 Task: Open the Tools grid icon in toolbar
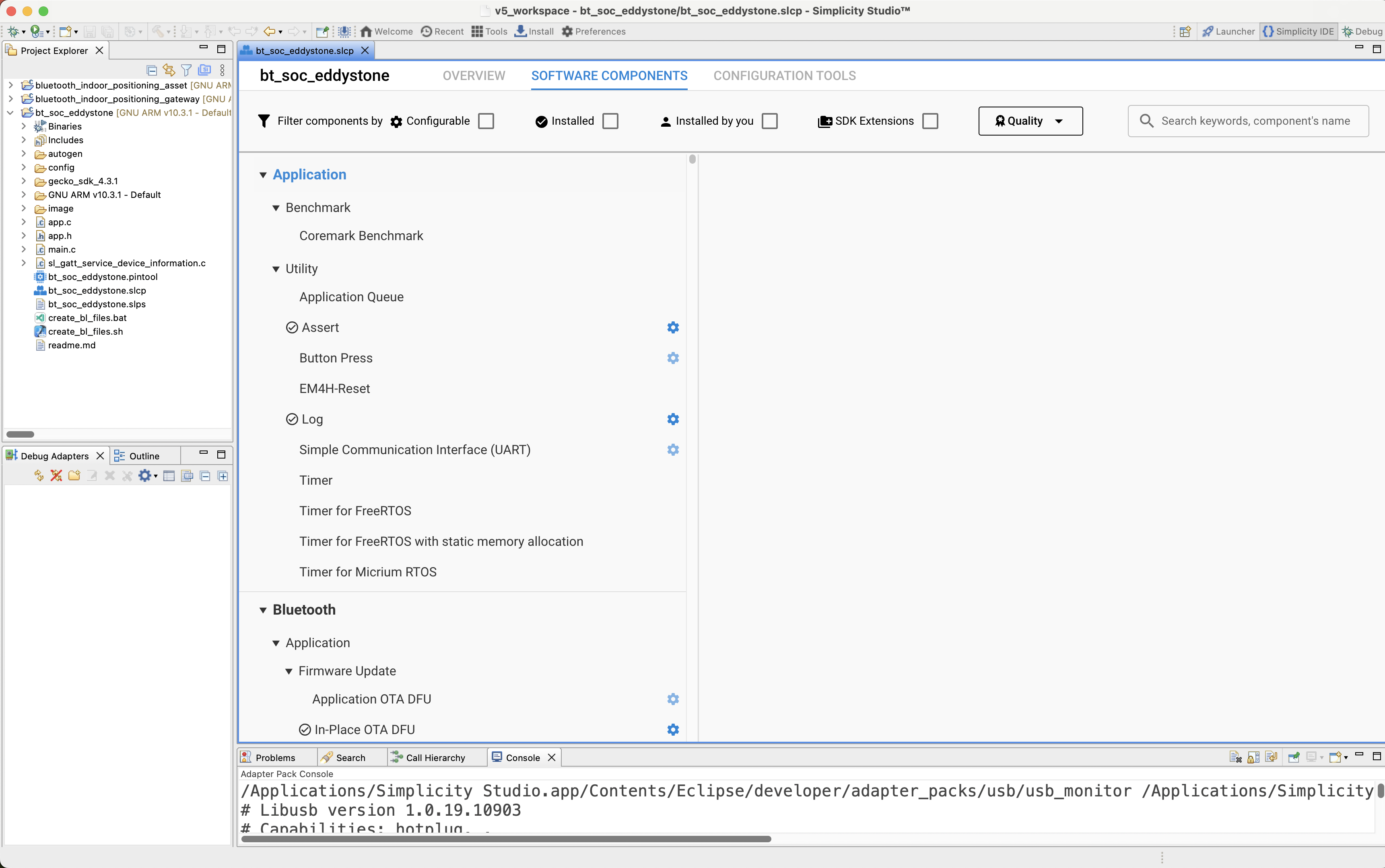point(489,31)
